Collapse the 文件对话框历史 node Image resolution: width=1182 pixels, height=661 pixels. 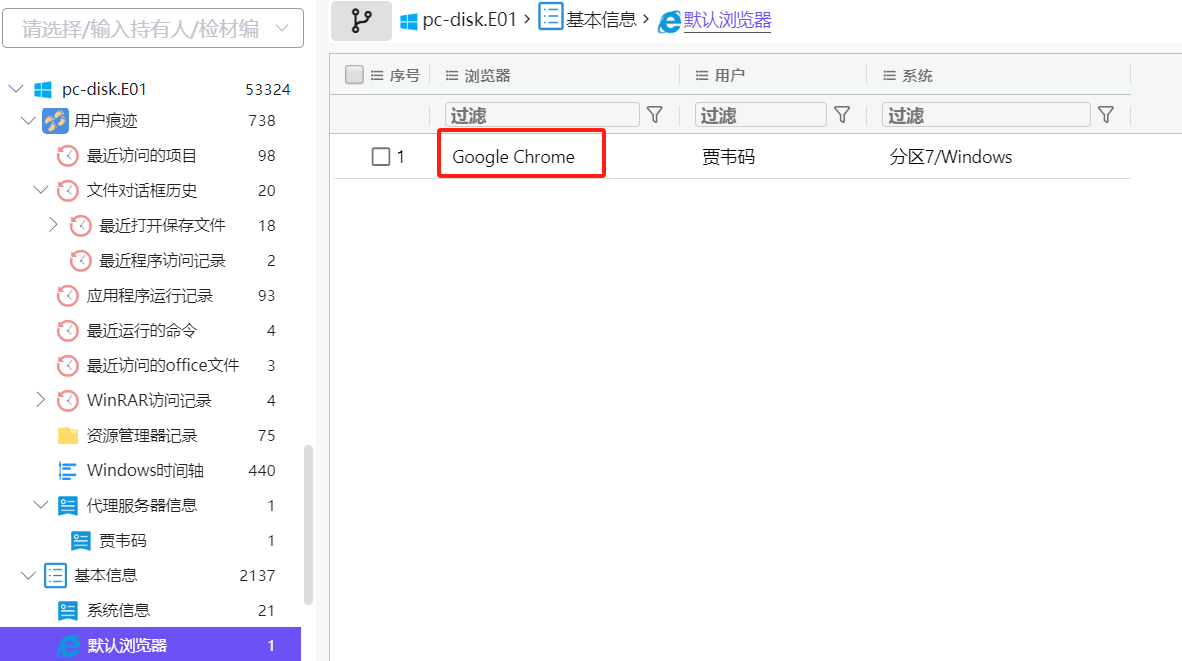coord(41,190)
